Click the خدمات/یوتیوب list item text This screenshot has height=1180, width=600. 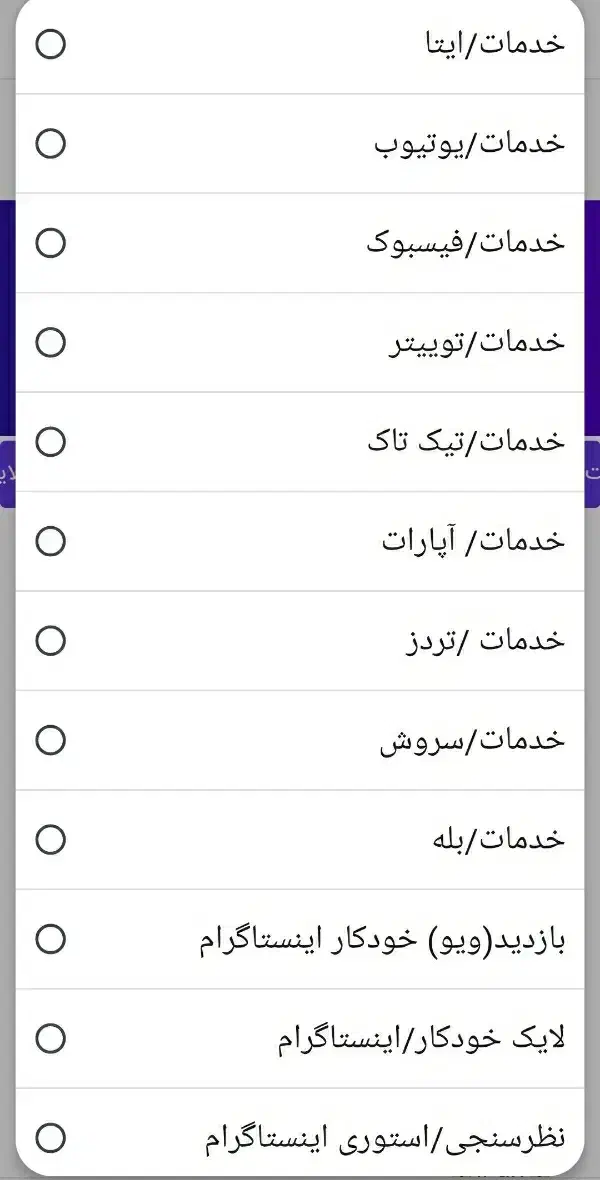tap(470, 144)
